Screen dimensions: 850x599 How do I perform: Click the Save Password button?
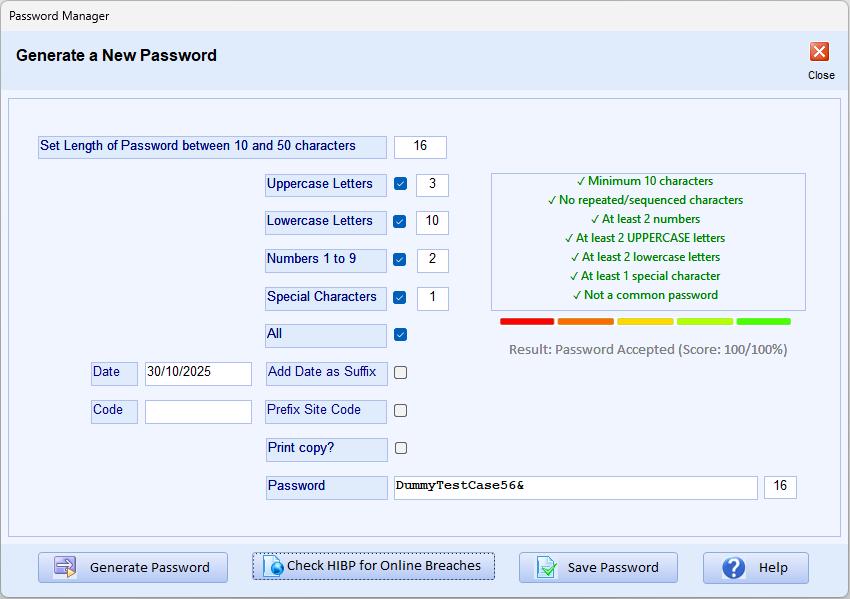pyautogui.click(x=598, y=567)
